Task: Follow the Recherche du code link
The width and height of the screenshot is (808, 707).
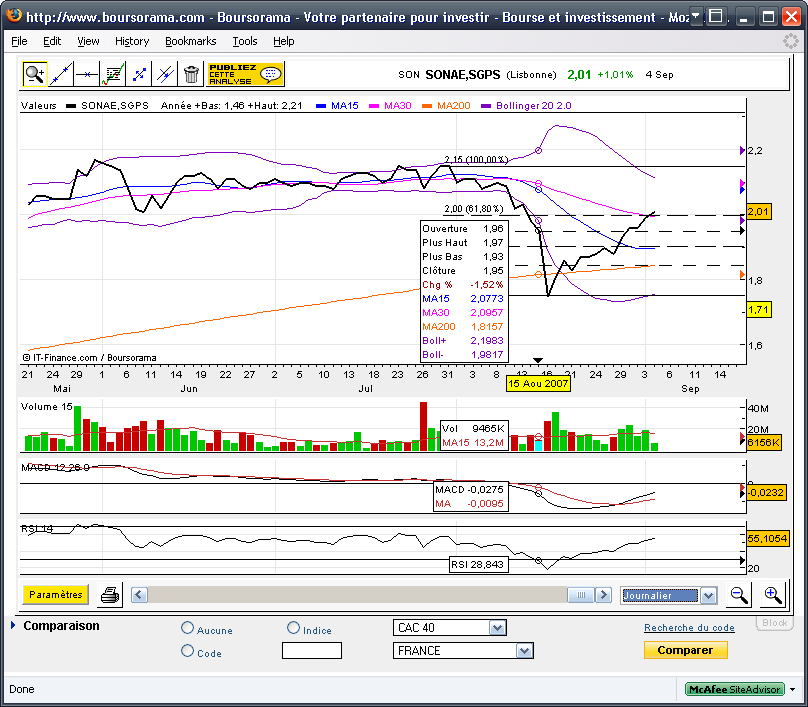Action: coord(689,628)
